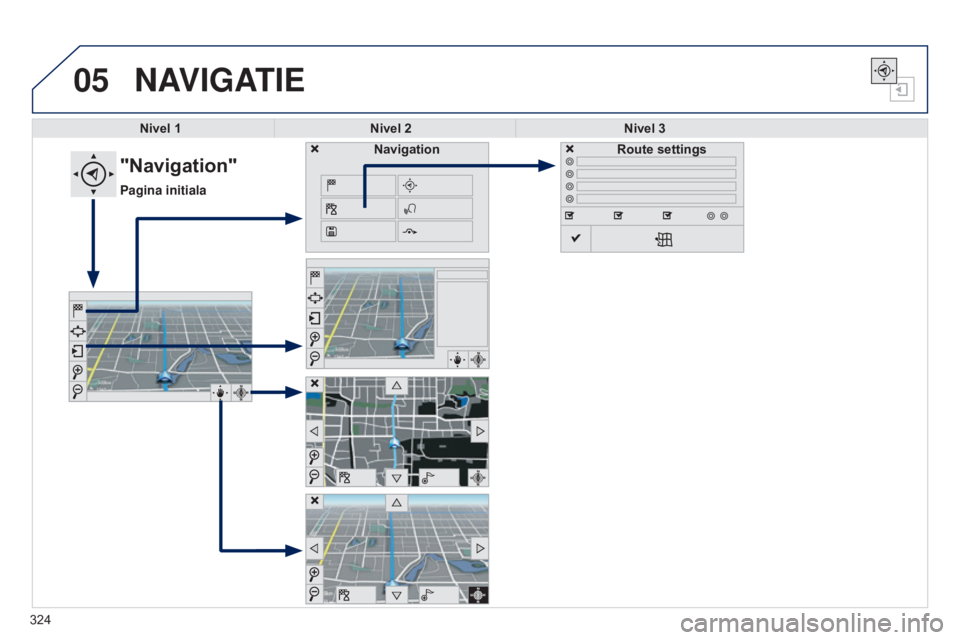
Task: Choose the checkered flag destination button in Navigation menu
Action: (358, 185)
